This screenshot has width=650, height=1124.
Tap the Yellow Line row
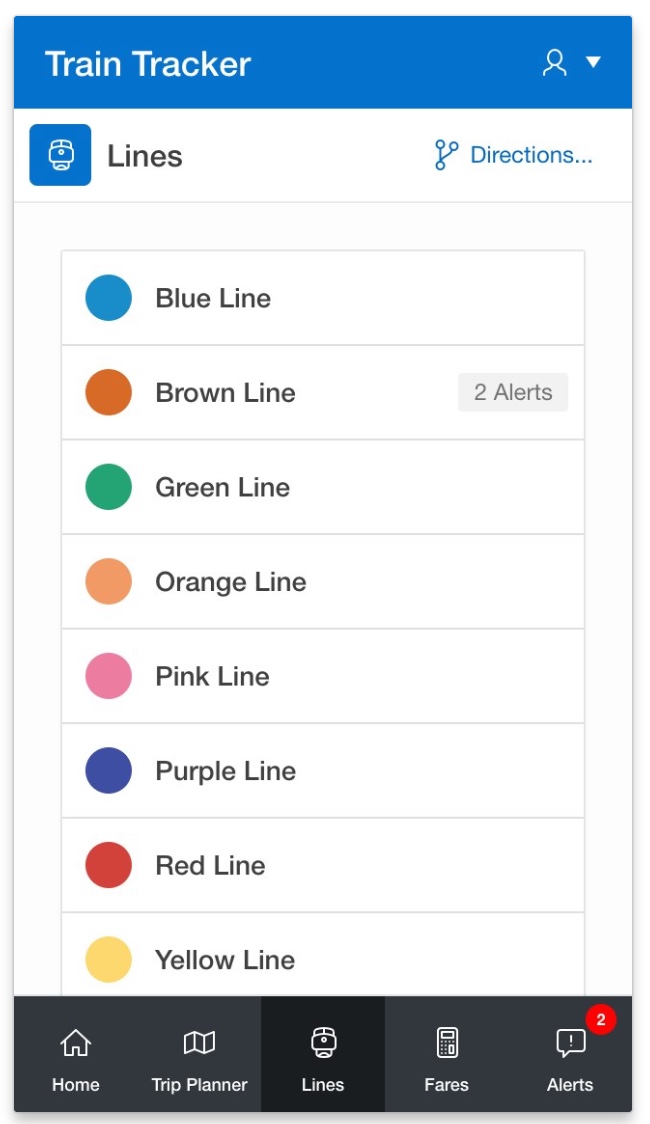[x=322, y=958]
